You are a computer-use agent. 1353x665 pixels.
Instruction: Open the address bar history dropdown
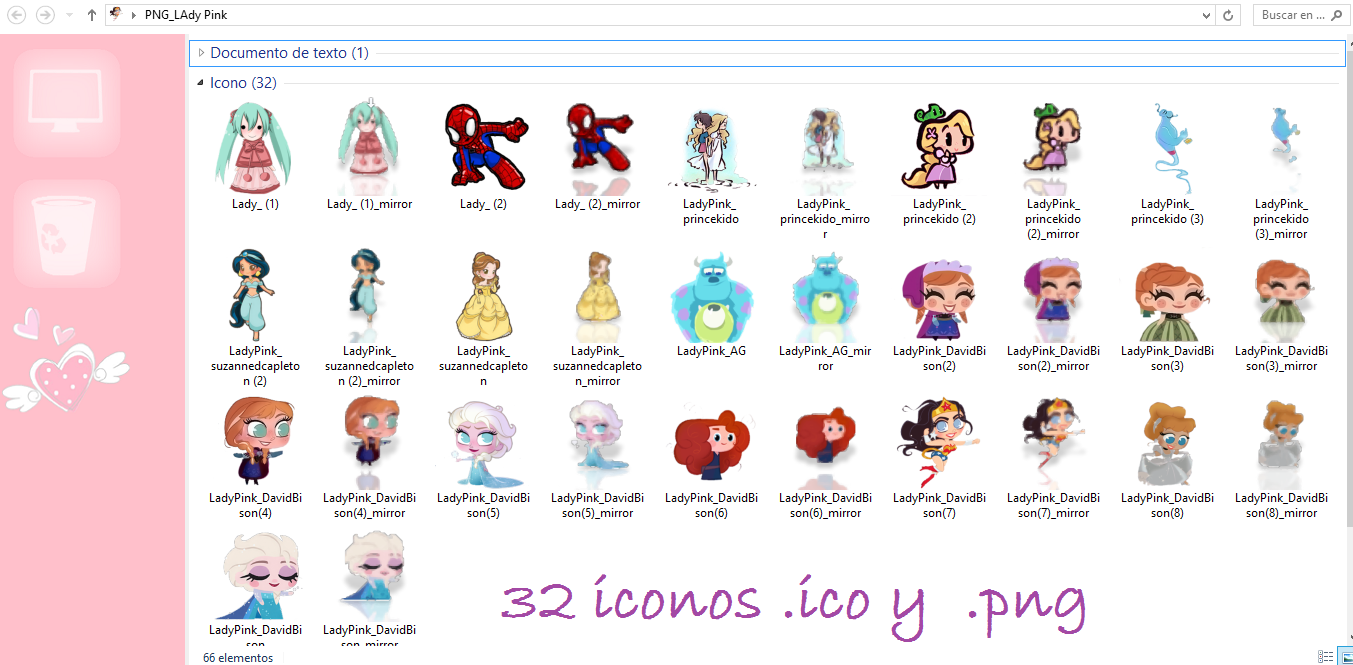[x=1207, y=15]
